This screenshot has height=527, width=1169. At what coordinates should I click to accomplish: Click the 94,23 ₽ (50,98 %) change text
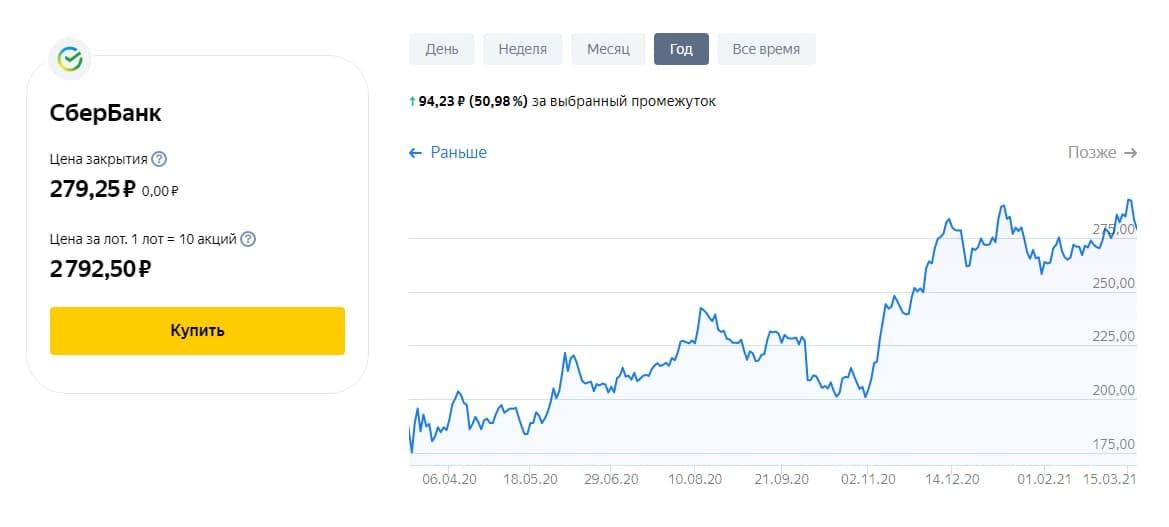(x=472, y=101)
